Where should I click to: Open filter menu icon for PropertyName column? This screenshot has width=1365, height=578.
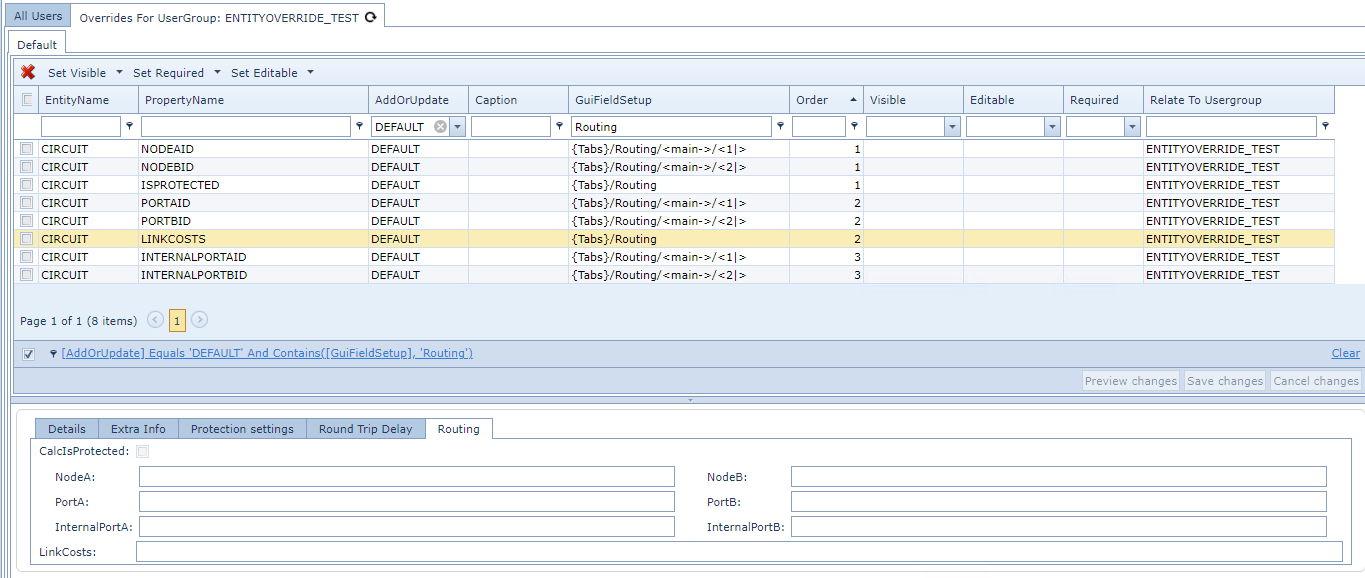click(x=359, y=127)
